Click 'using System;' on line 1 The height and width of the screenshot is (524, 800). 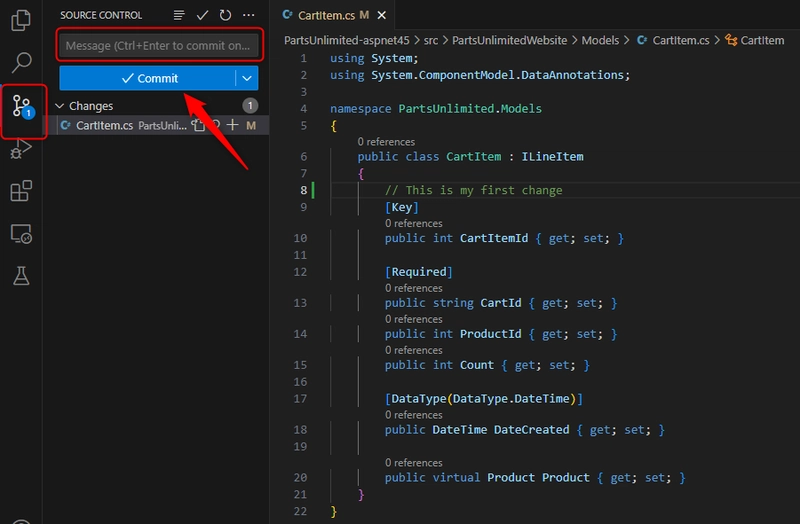pyautogui.click(x=374, y=58)
